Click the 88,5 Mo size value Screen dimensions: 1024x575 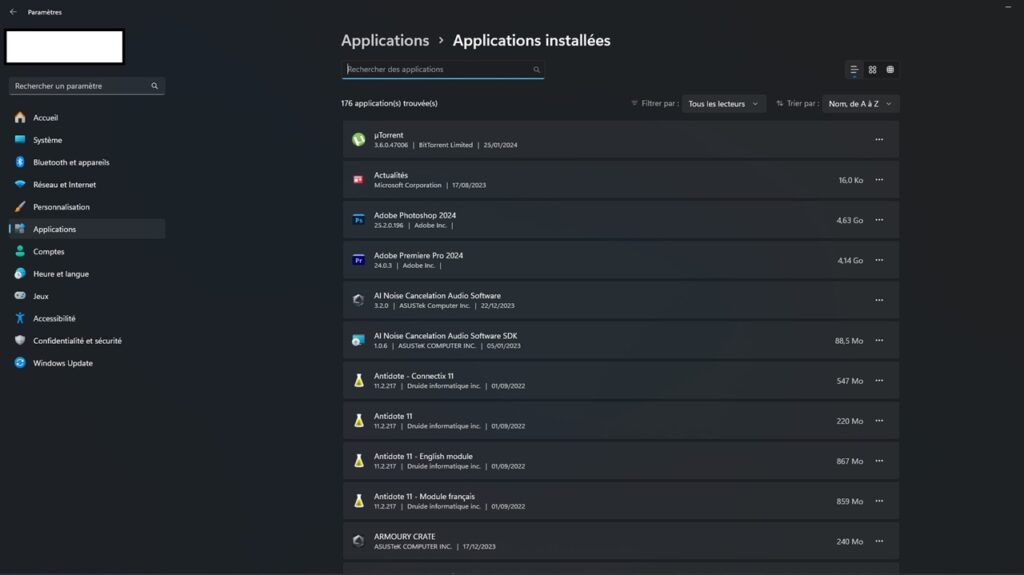pos(848,340)
